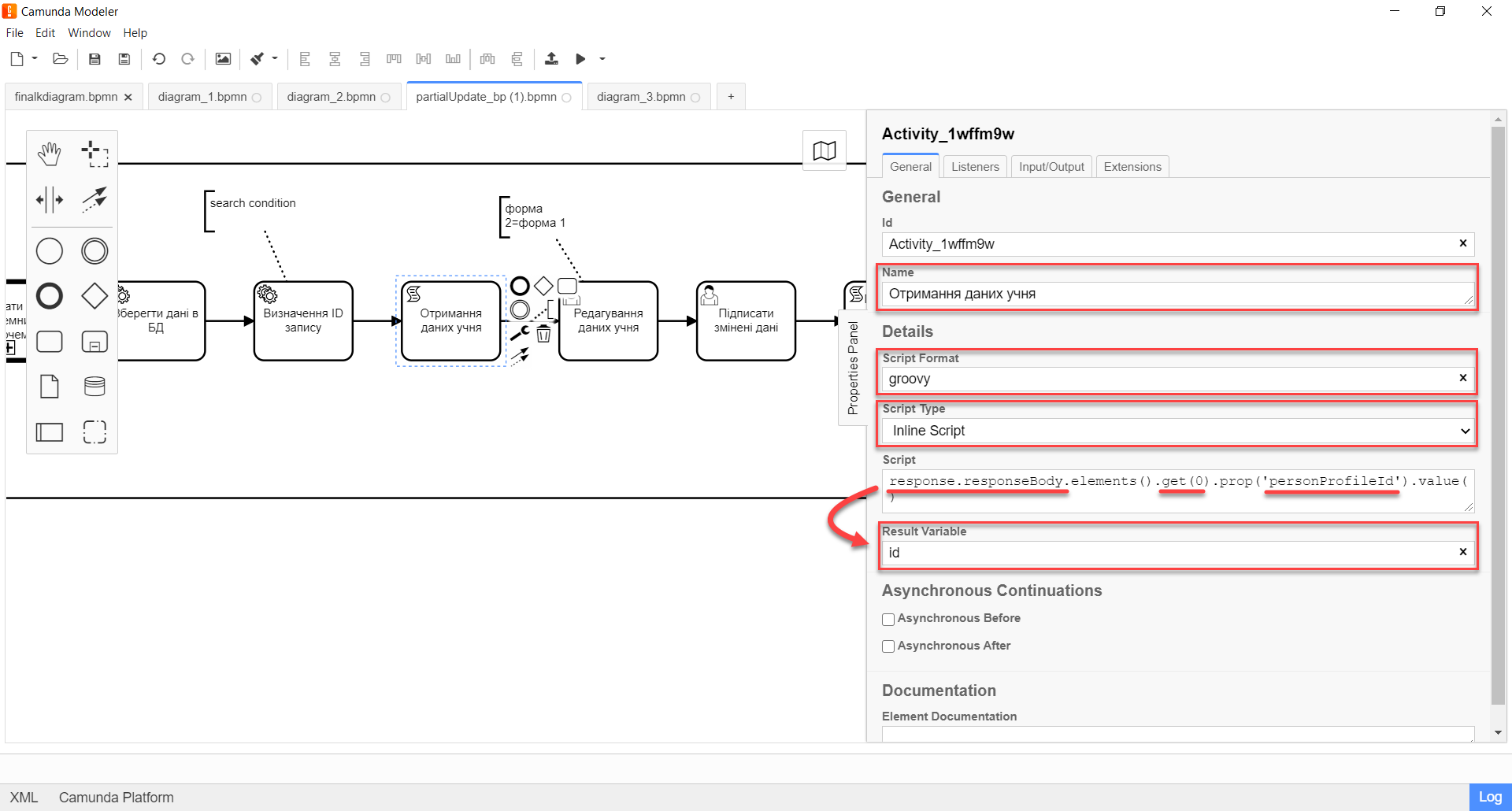The image size is (1512, 811).
Task: Align selected elements to the left
Action: coord(305,59)
